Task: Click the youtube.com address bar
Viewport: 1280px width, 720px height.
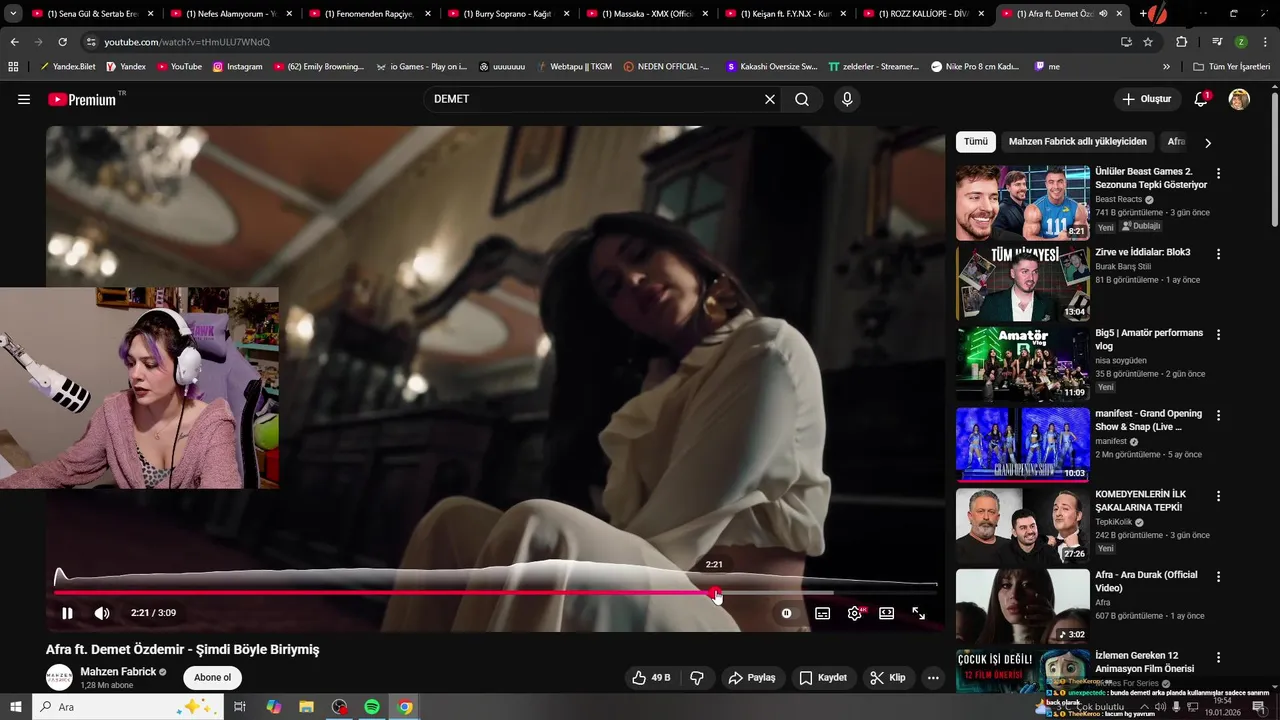Action: coord(600,42)
